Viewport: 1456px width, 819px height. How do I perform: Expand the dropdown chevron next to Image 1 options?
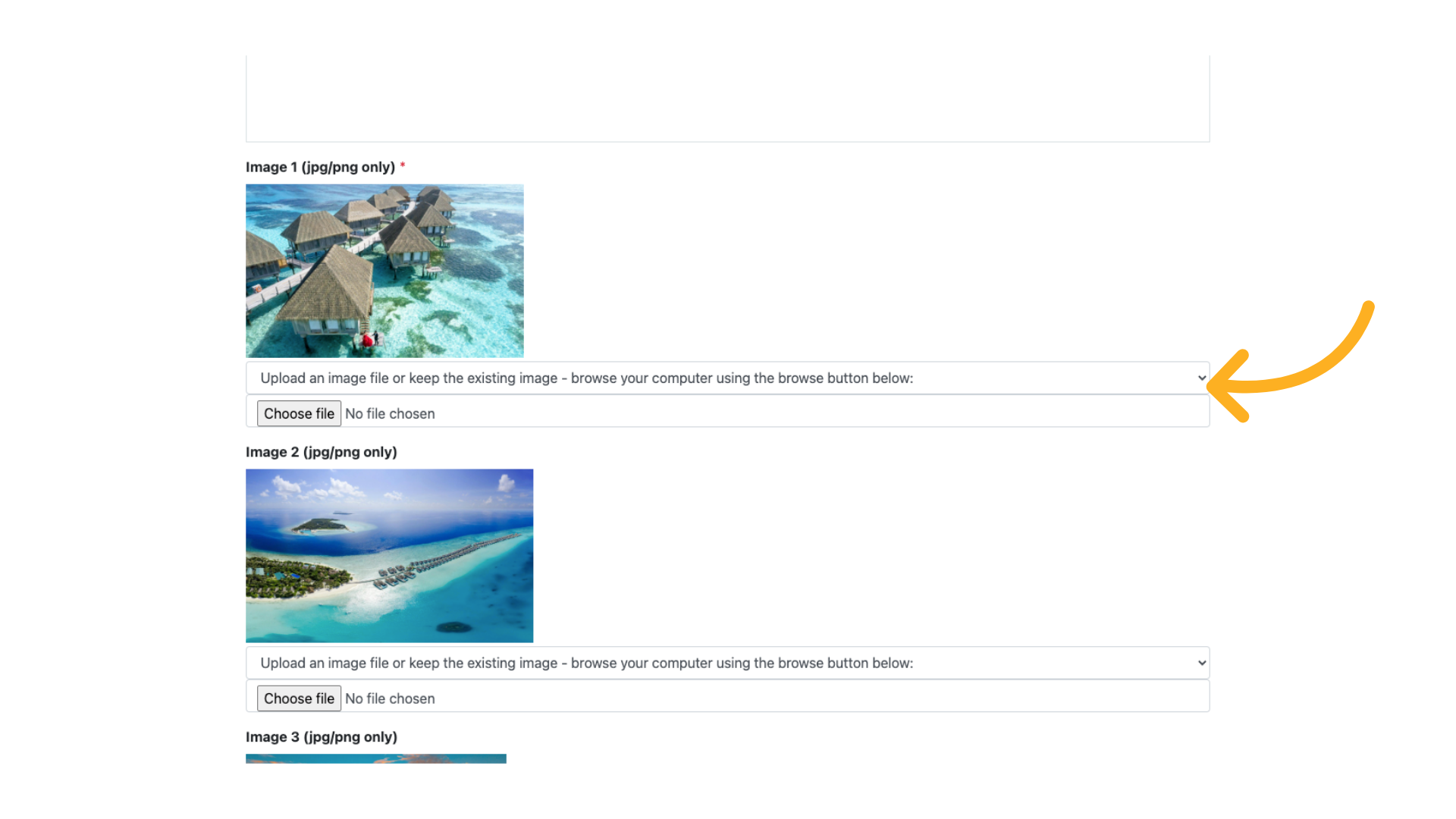tap(1200, 378)
